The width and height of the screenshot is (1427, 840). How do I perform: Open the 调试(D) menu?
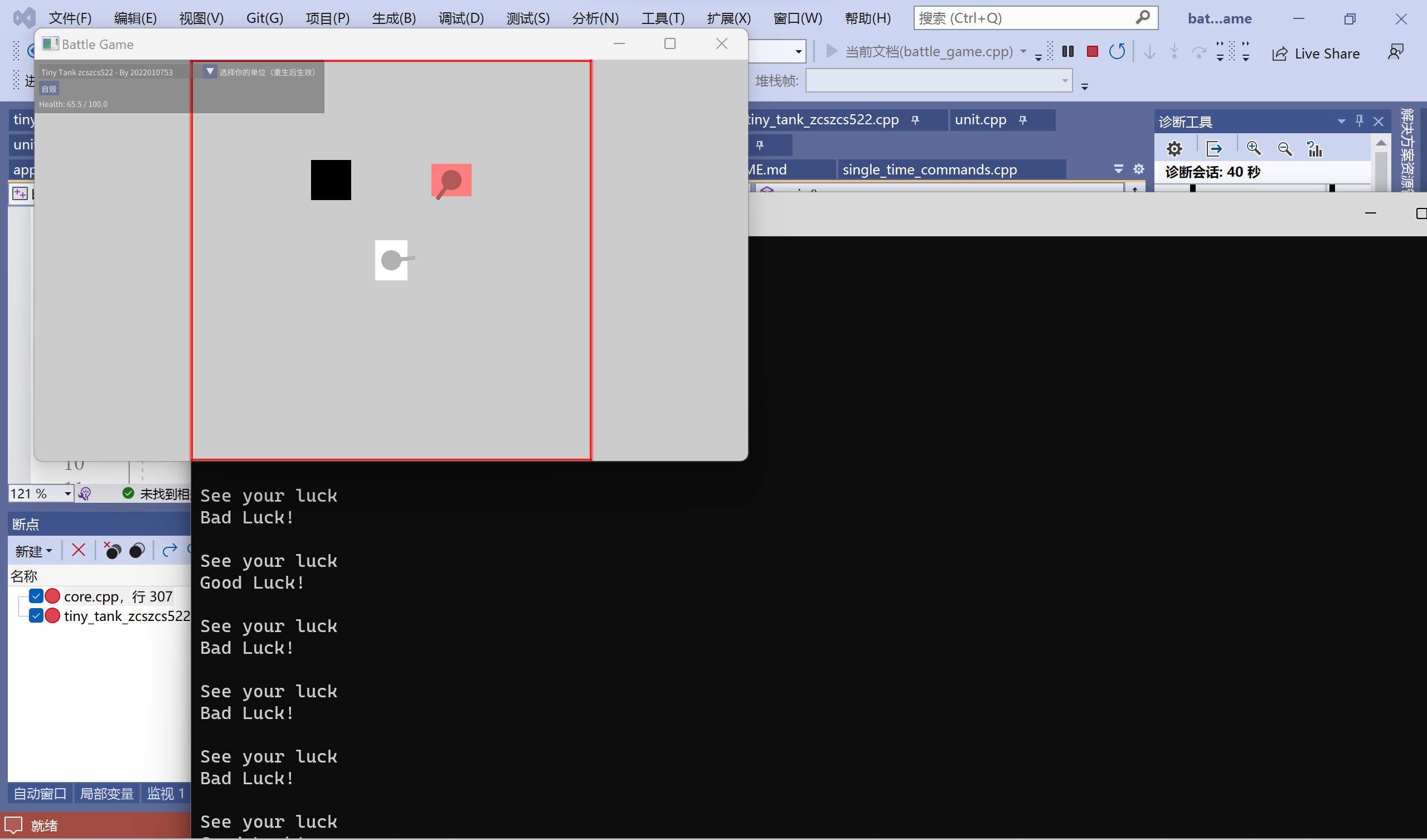[x=460, y=18]
